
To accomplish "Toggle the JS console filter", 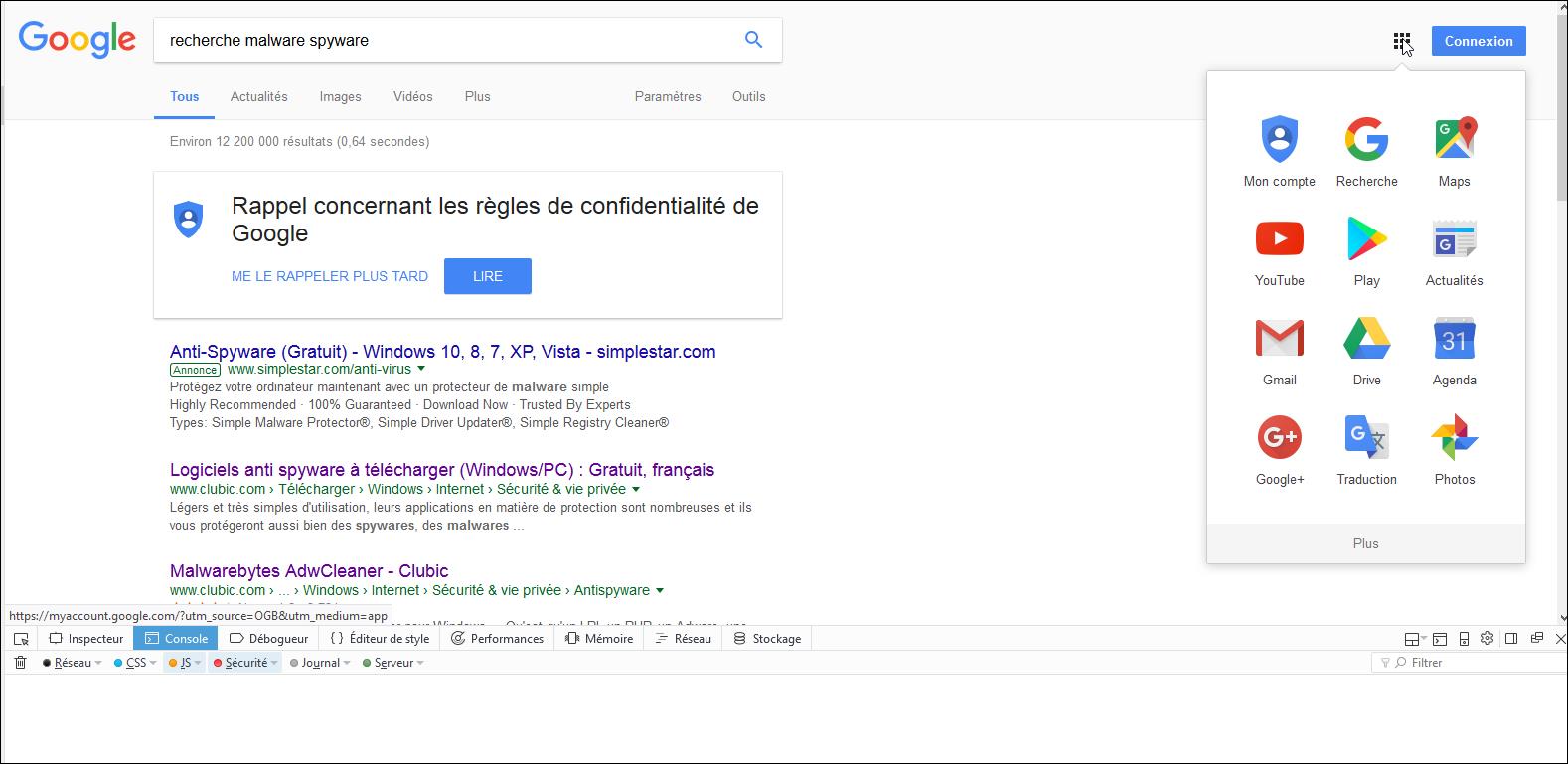I will pyautogui.click(x=185, y=663).
